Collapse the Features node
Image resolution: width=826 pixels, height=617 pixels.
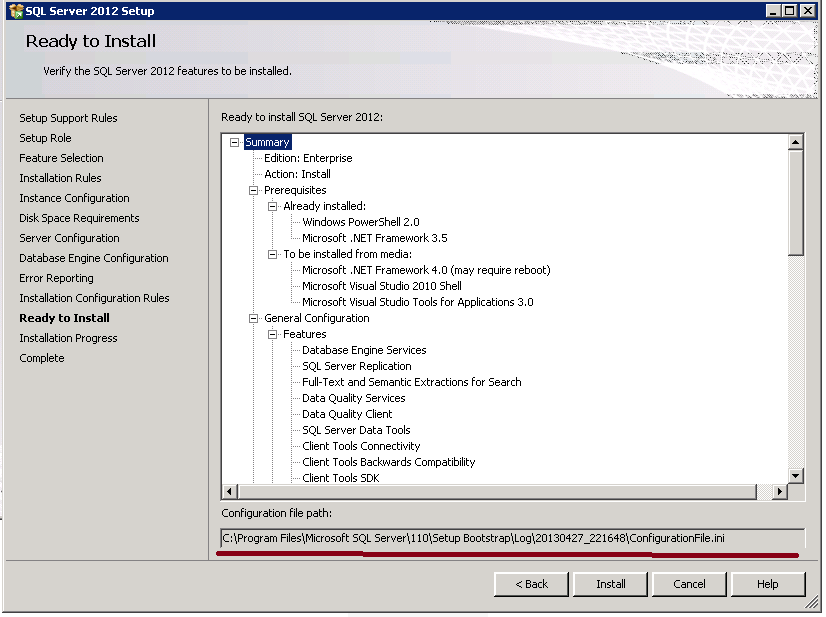pyautogui.click(x=272, y=334)
